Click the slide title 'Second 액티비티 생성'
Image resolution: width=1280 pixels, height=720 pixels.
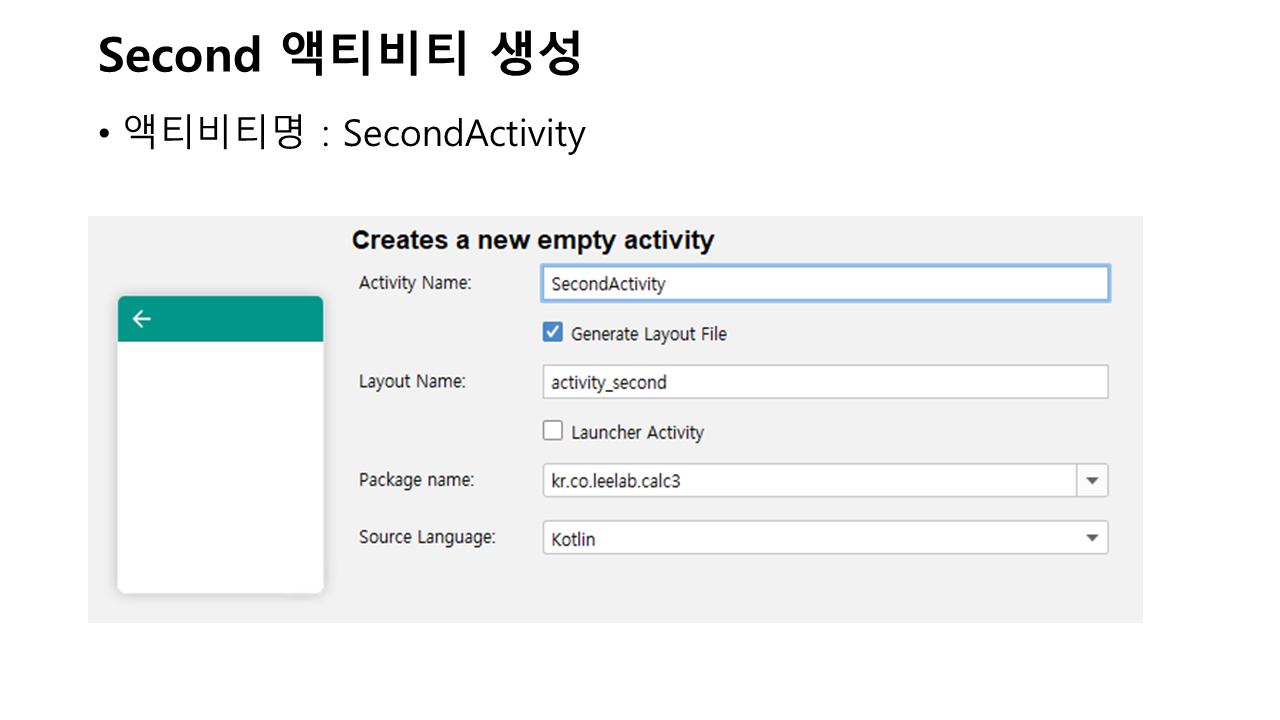340,55
